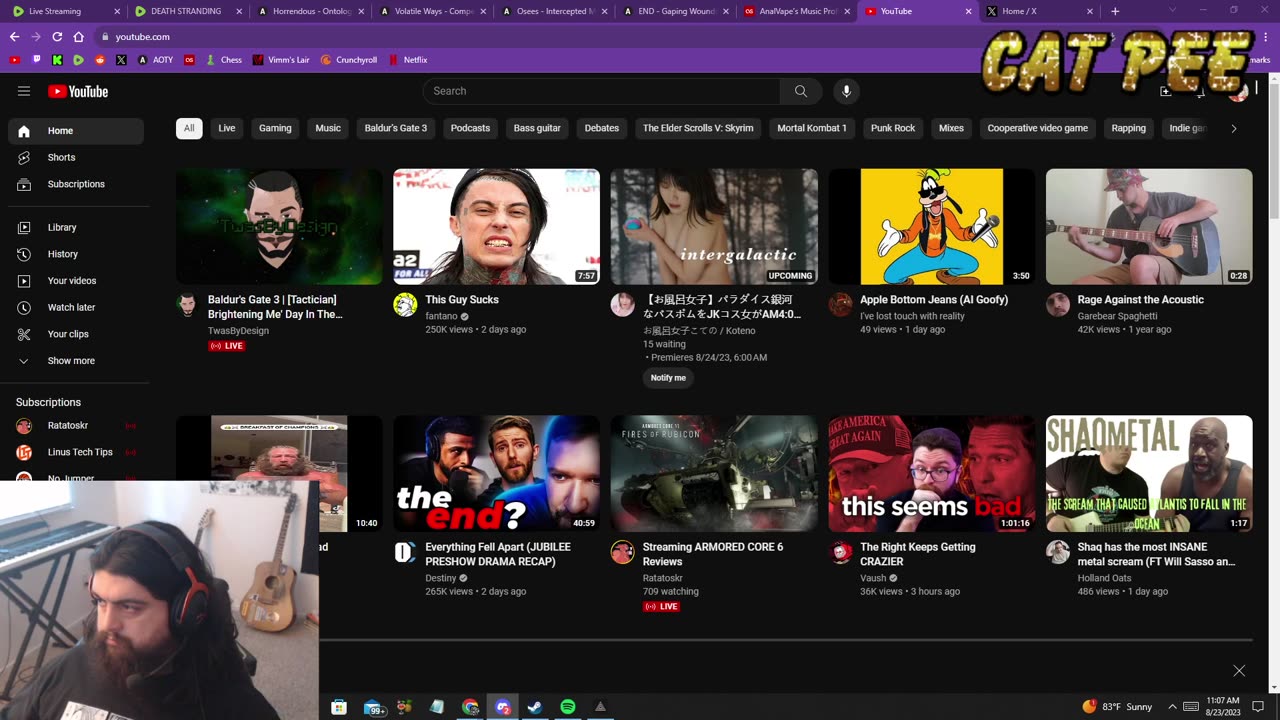Select the Gaming filter chip

click(x=275, y=128)
